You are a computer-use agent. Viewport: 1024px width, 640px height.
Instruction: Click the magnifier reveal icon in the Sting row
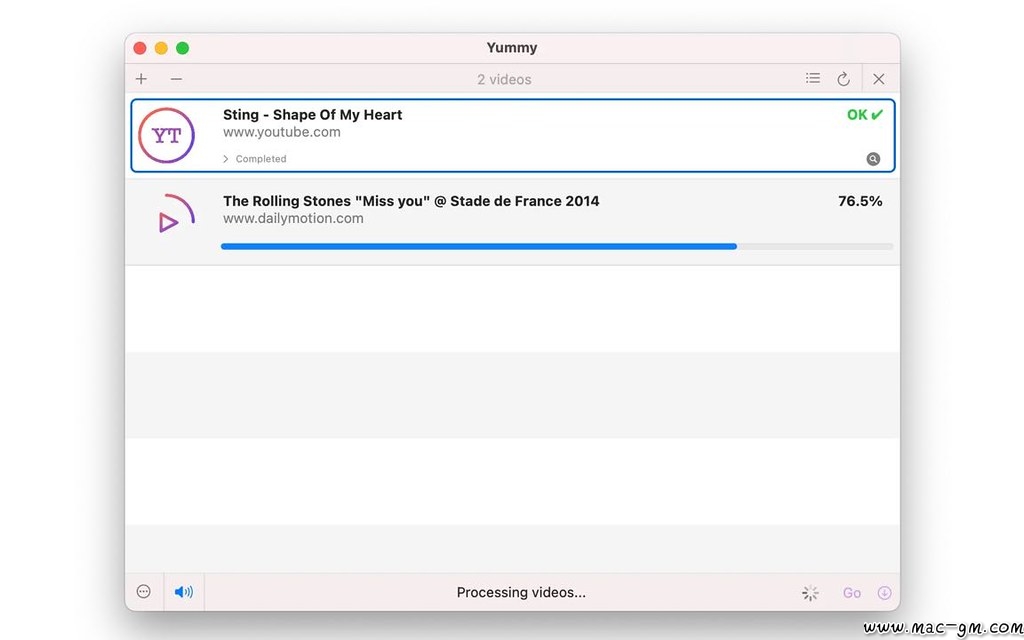[x=873, y=159]
